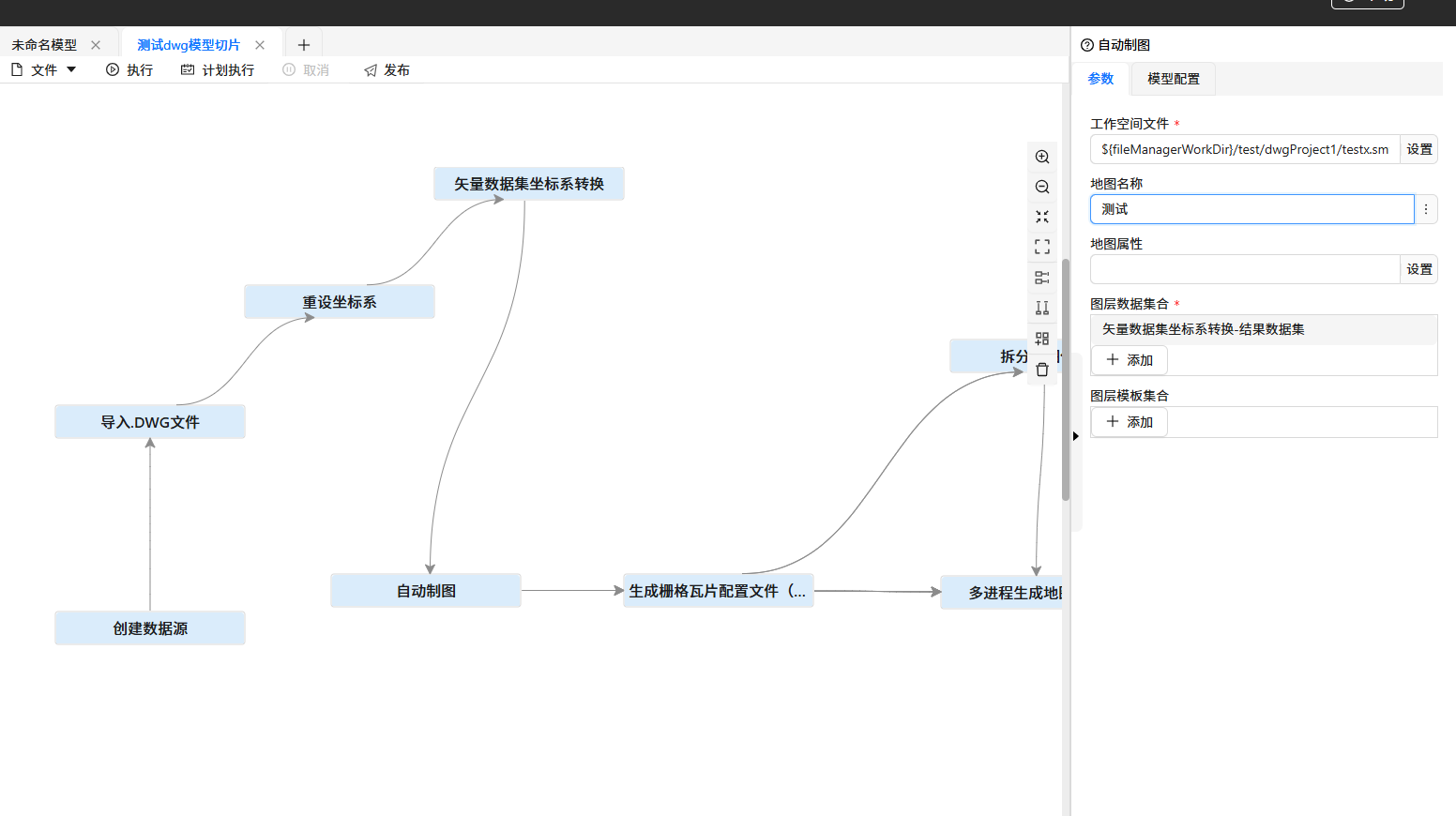
Task: Click the 取消 cancel button
Action: 306,70
